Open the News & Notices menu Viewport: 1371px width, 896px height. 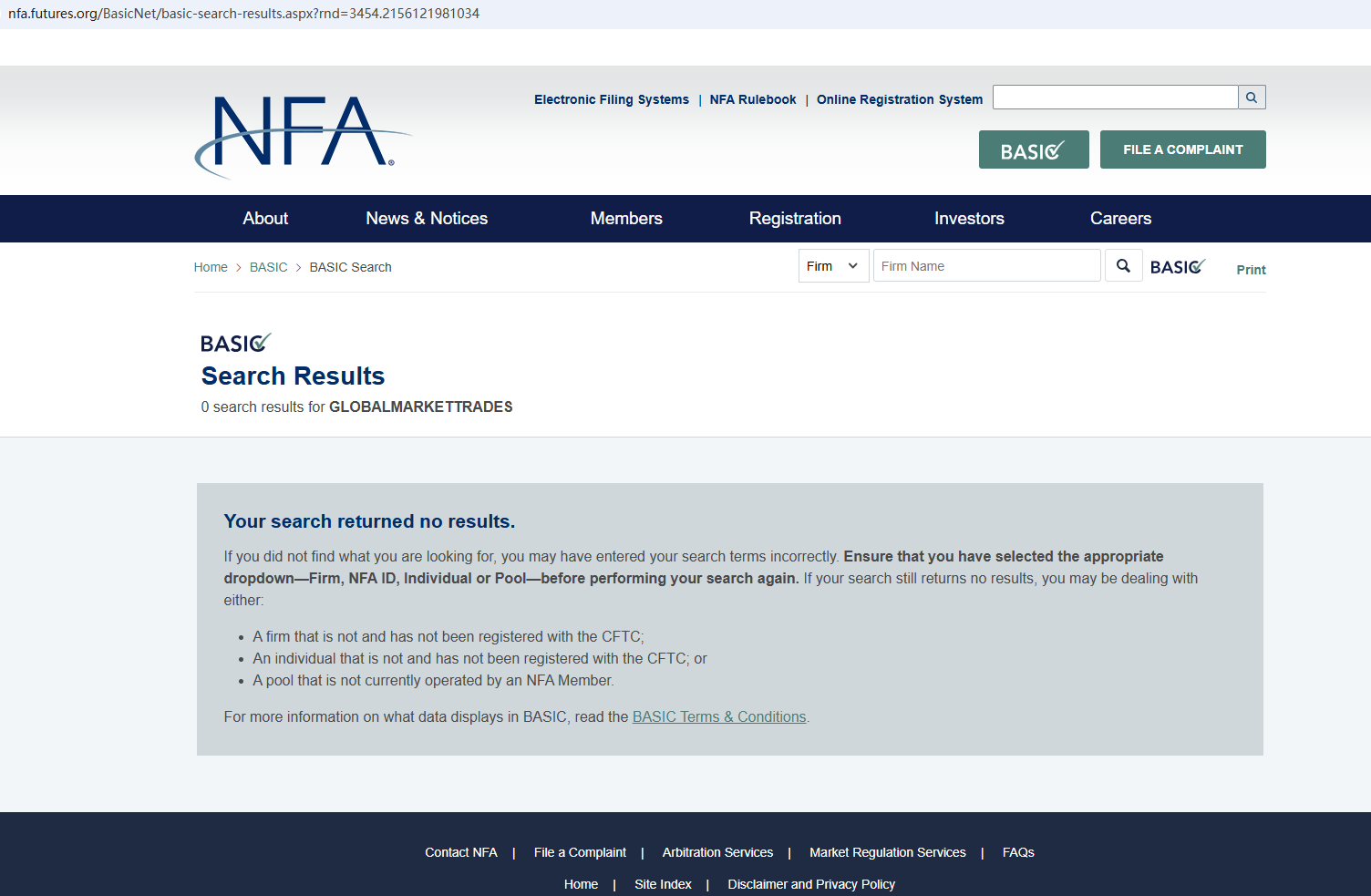pos(427,219)
